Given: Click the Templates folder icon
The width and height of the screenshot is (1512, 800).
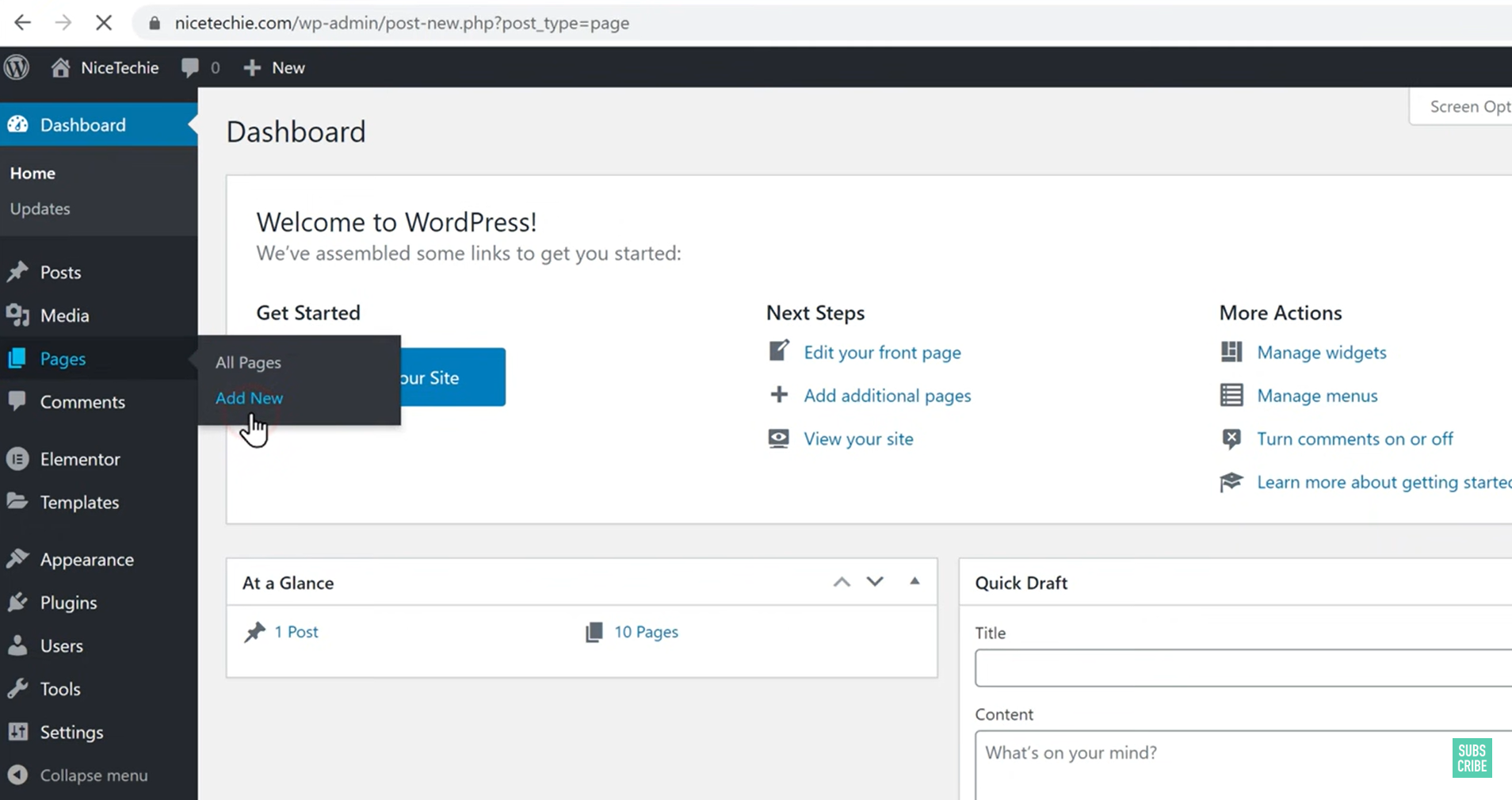Looking at the screenshot, I should pos(17,501).
